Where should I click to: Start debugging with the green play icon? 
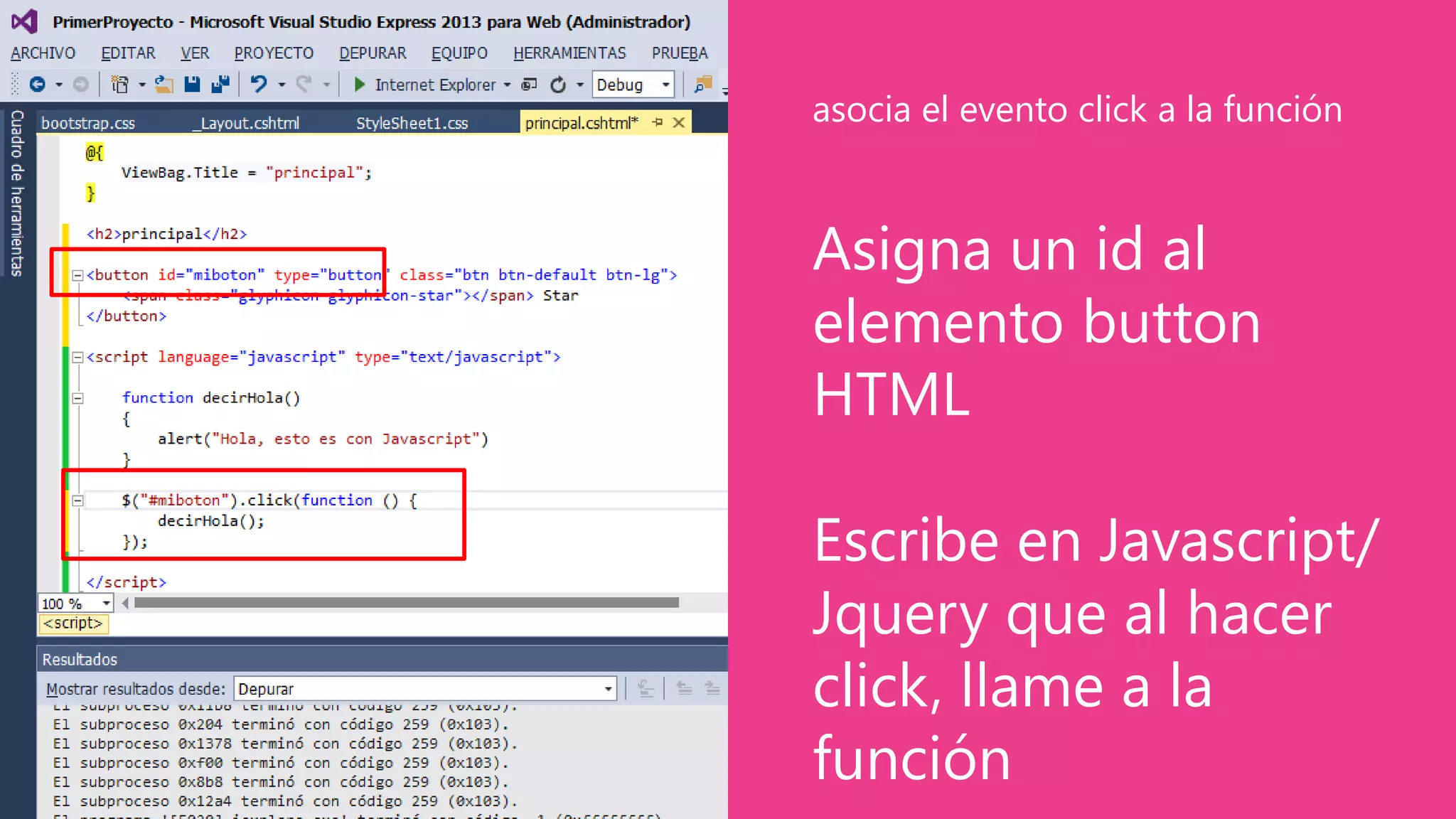(359, 85)
